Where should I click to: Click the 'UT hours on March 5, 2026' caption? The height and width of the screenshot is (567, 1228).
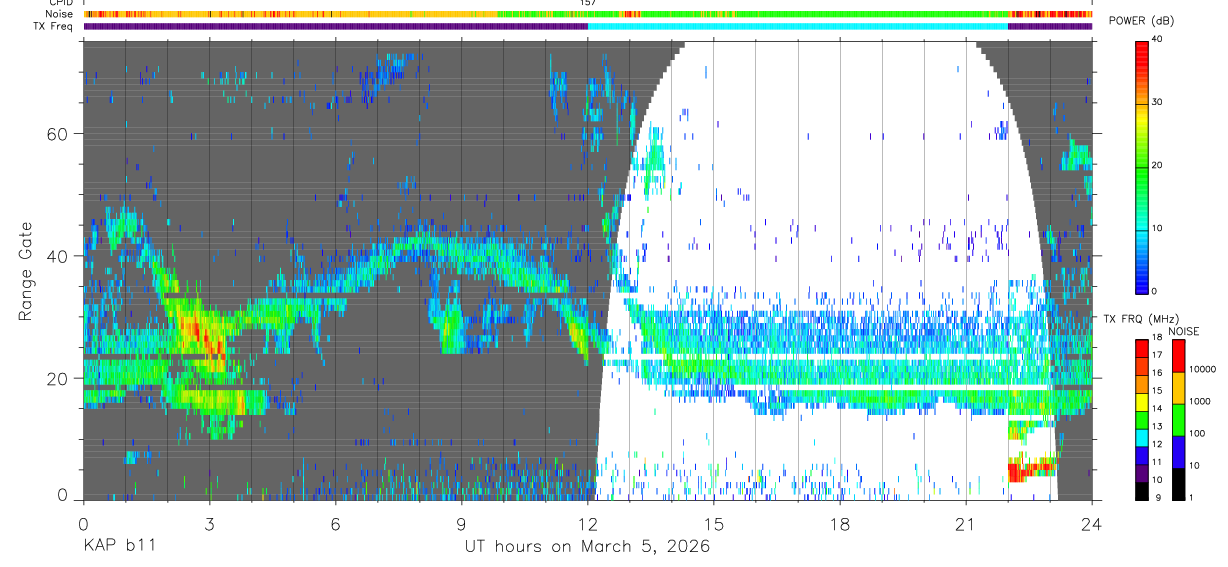pyautogui.click(x=587, y=547)
